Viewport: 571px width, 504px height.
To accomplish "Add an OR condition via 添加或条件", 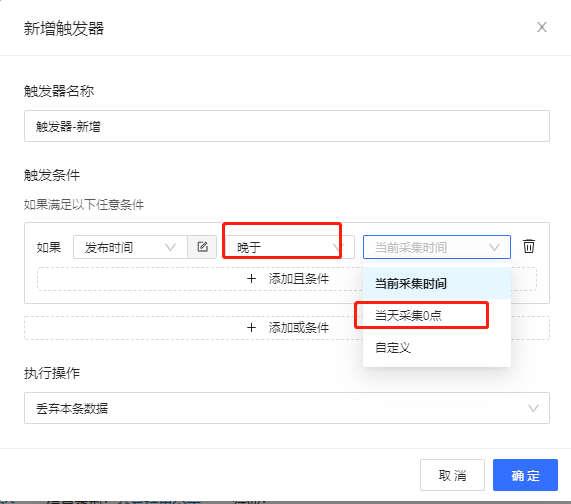I will point(287,328).
